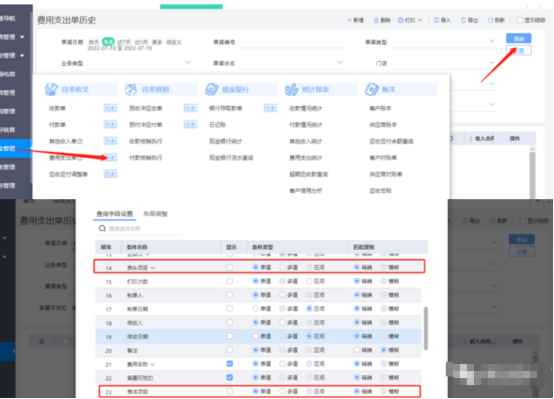Click the magnifier icon in condition search
This screenshot has height=399, width=554.
point(102,229)
